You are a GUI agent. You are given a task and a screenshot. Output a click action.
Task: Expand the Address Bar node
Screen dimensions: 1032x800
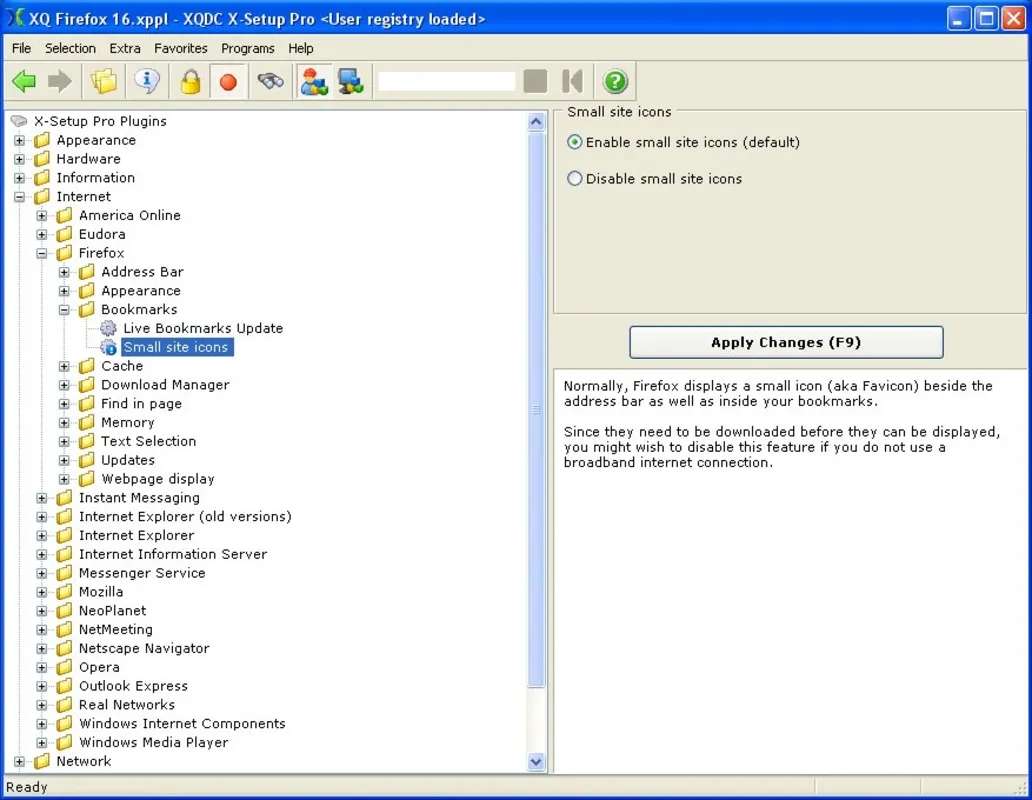pos(64,272)
